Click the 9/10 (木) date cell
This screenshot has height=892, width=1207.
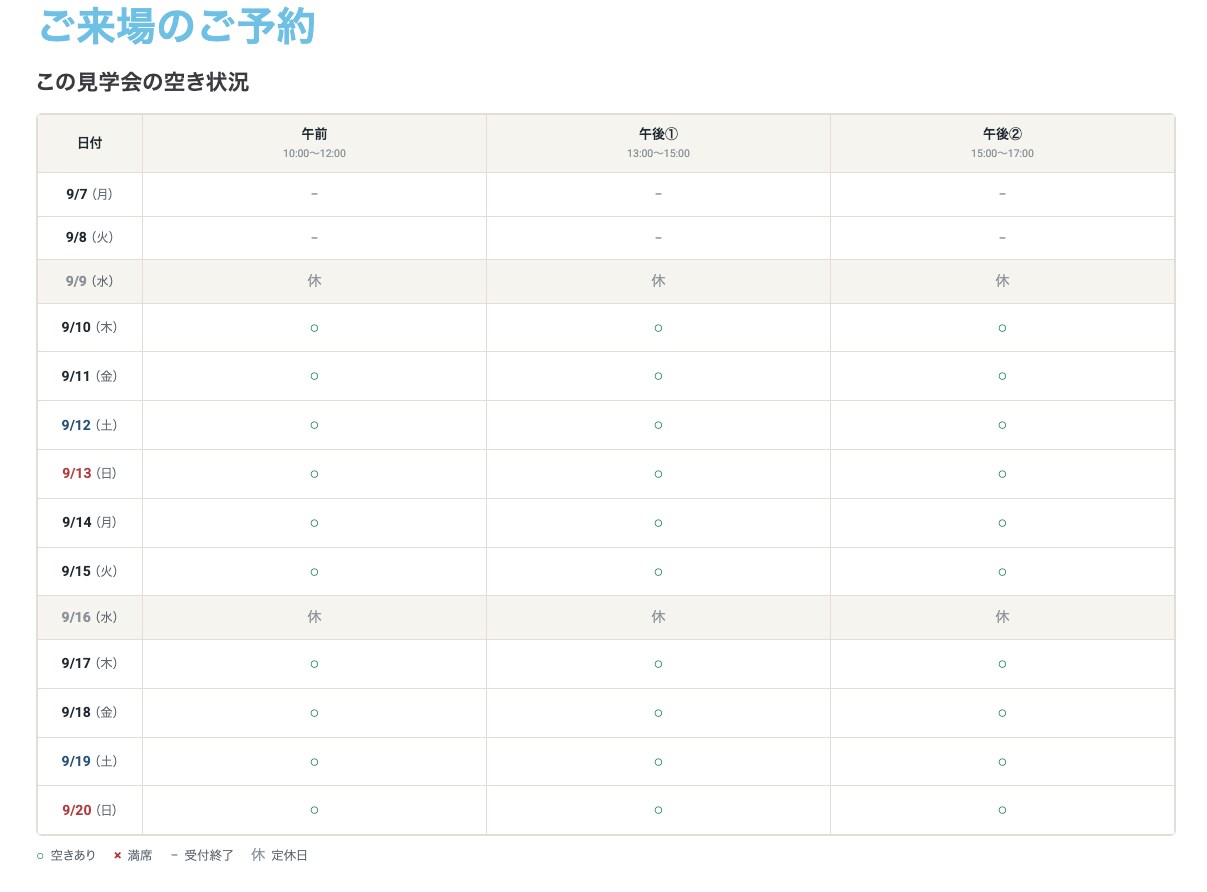(x=90, y=328)
